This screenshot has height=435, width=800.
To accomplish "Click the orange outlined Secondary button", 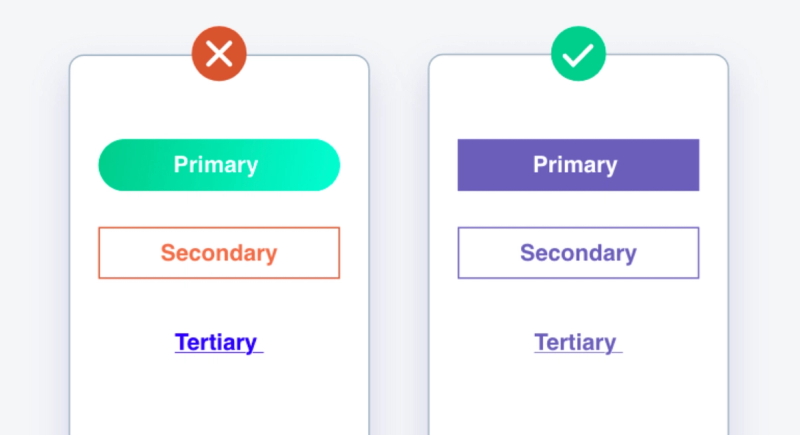I will click(x=219, y=253).
